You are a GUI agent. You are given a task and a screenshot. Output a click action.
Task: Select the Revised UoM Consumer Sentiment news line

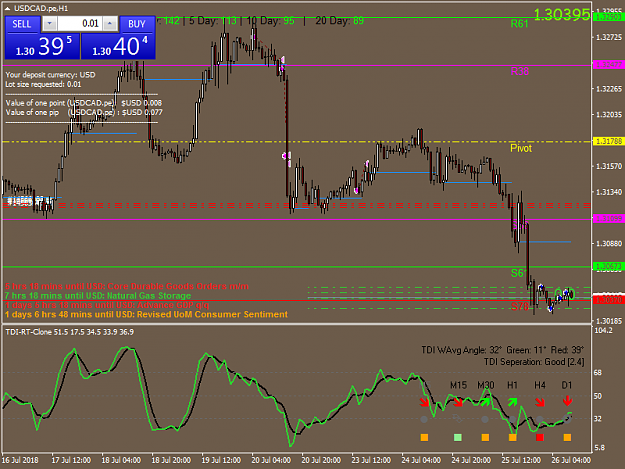click(146, 314)
